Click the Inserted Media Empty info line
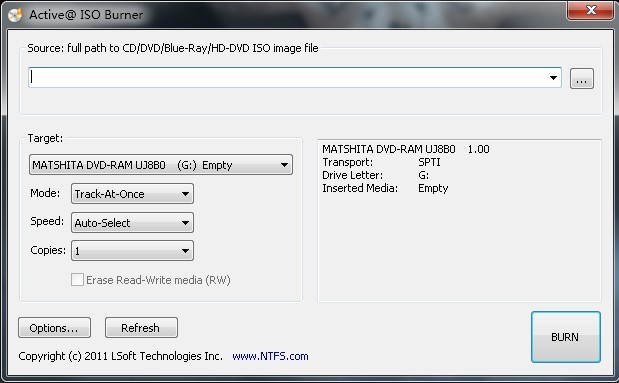 385,188
